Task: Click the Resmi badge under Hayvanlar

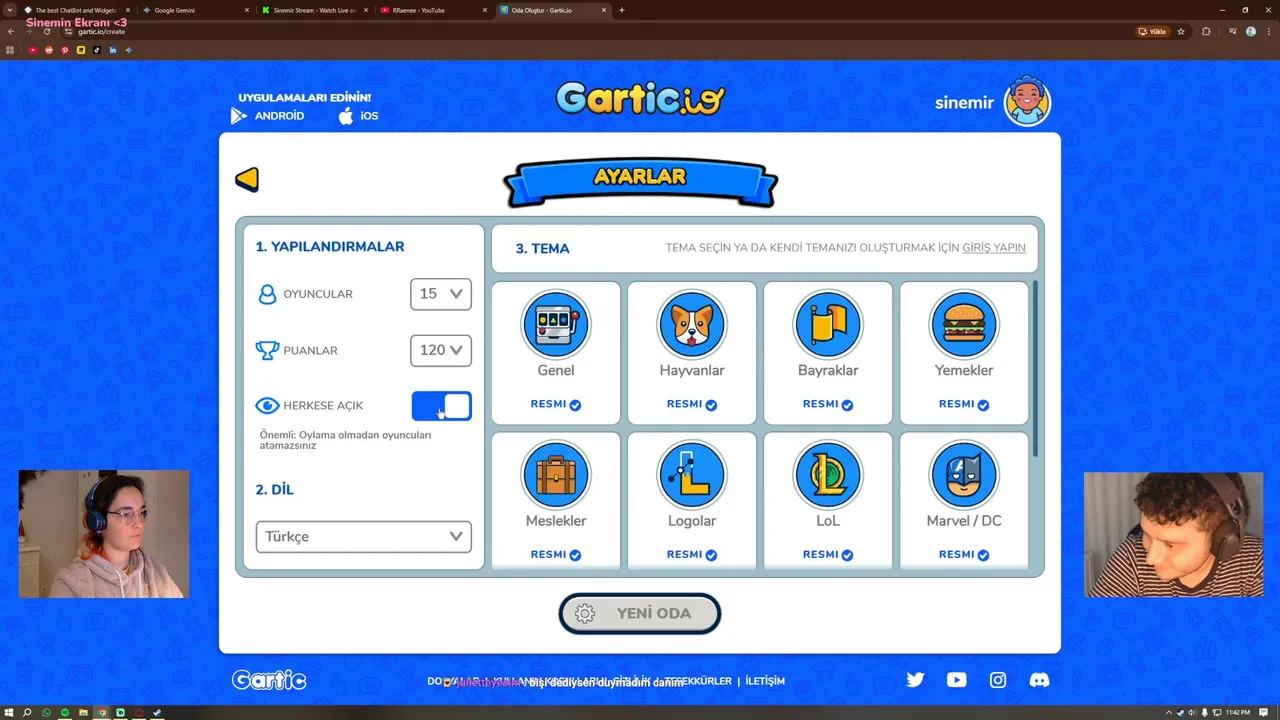Action: (x=692, y=404)
